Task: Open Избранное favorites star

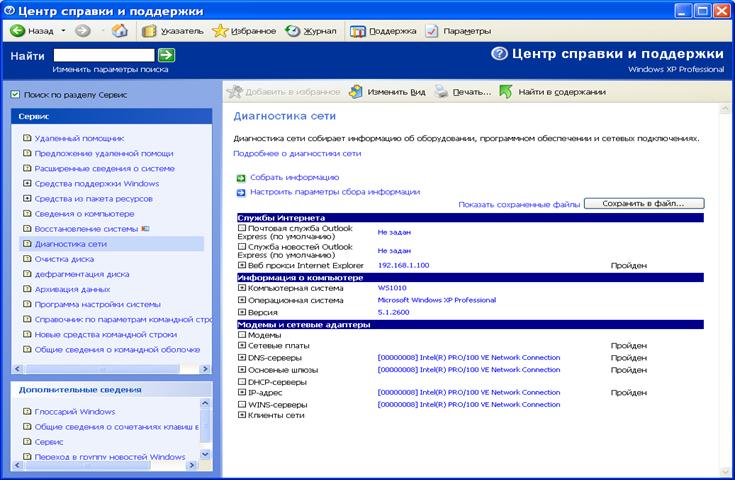Action: (220, 31)
